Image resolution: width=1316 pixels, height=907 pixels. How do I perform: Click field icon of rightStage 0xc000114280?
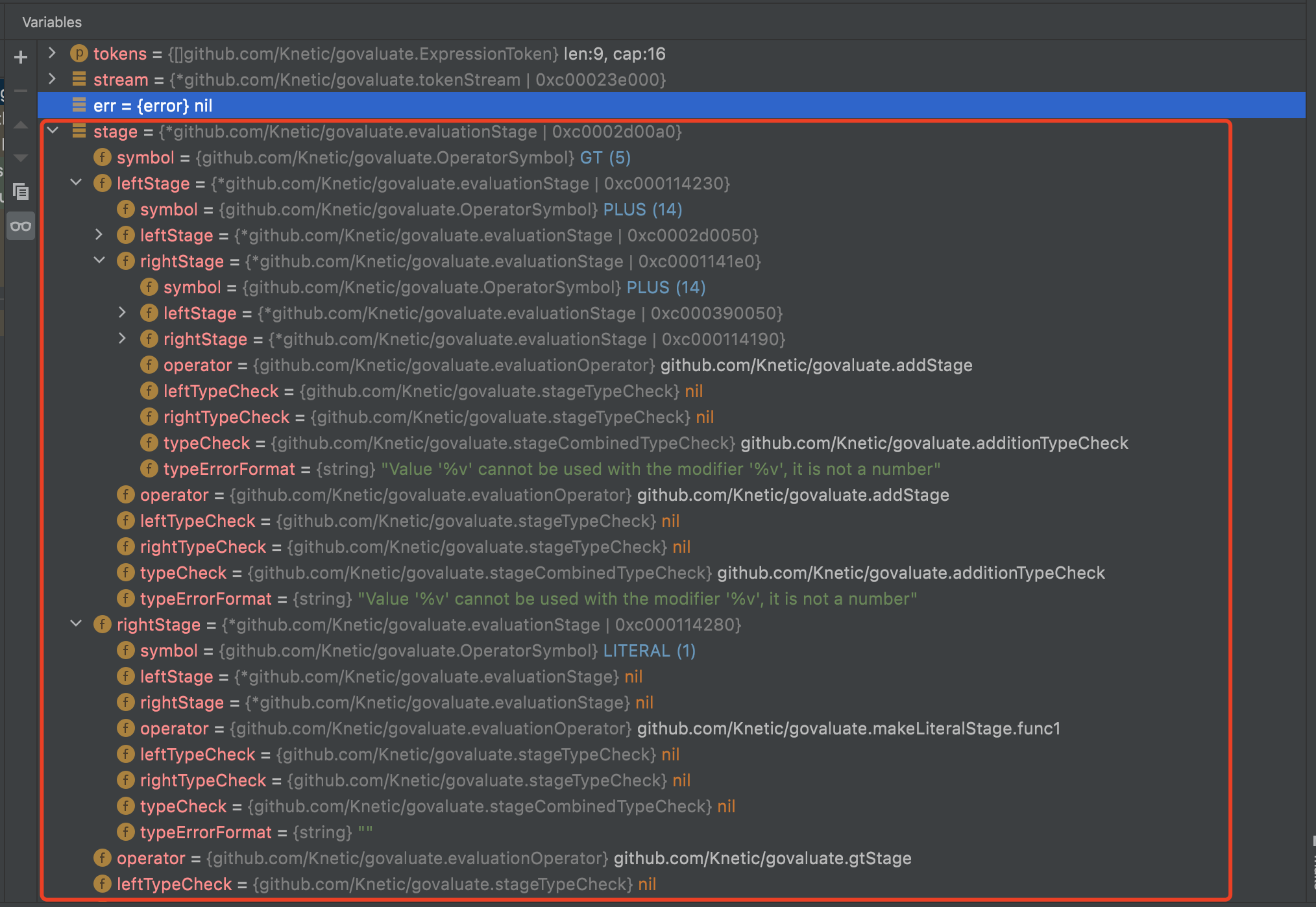coord(103,624)
